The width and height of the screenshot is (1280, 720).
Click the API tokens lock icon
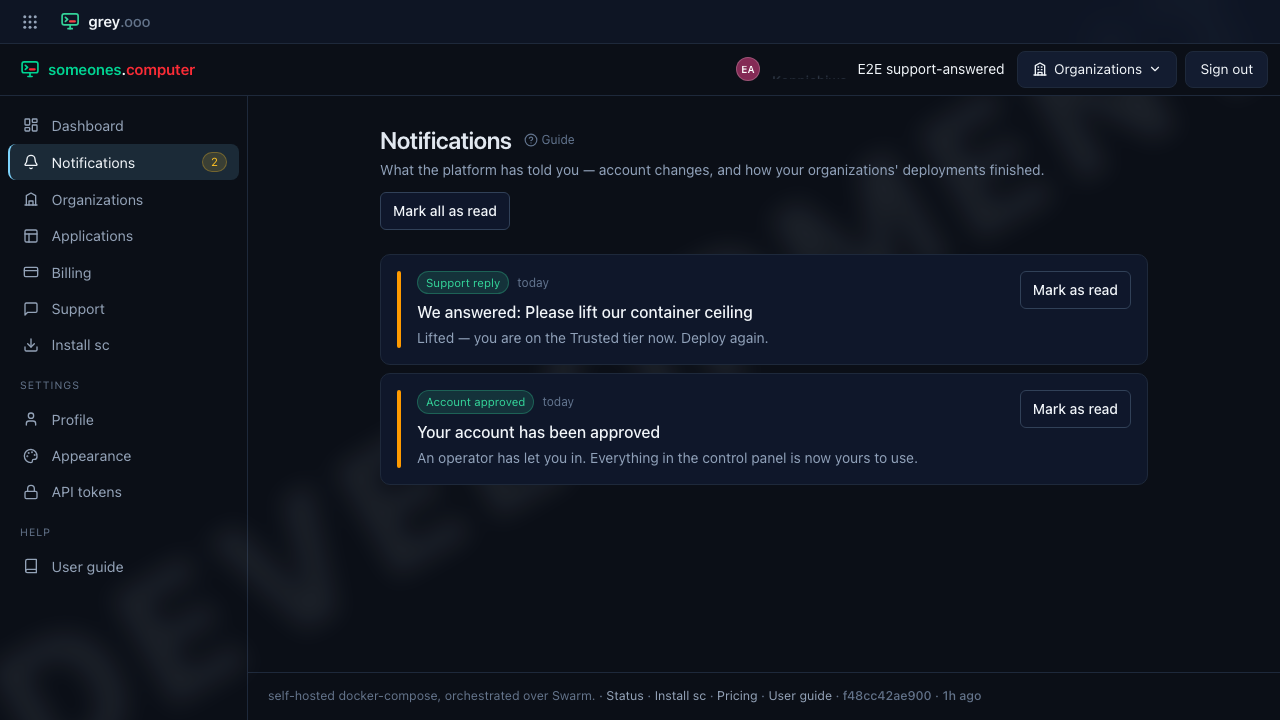click(x=31, y=492)
